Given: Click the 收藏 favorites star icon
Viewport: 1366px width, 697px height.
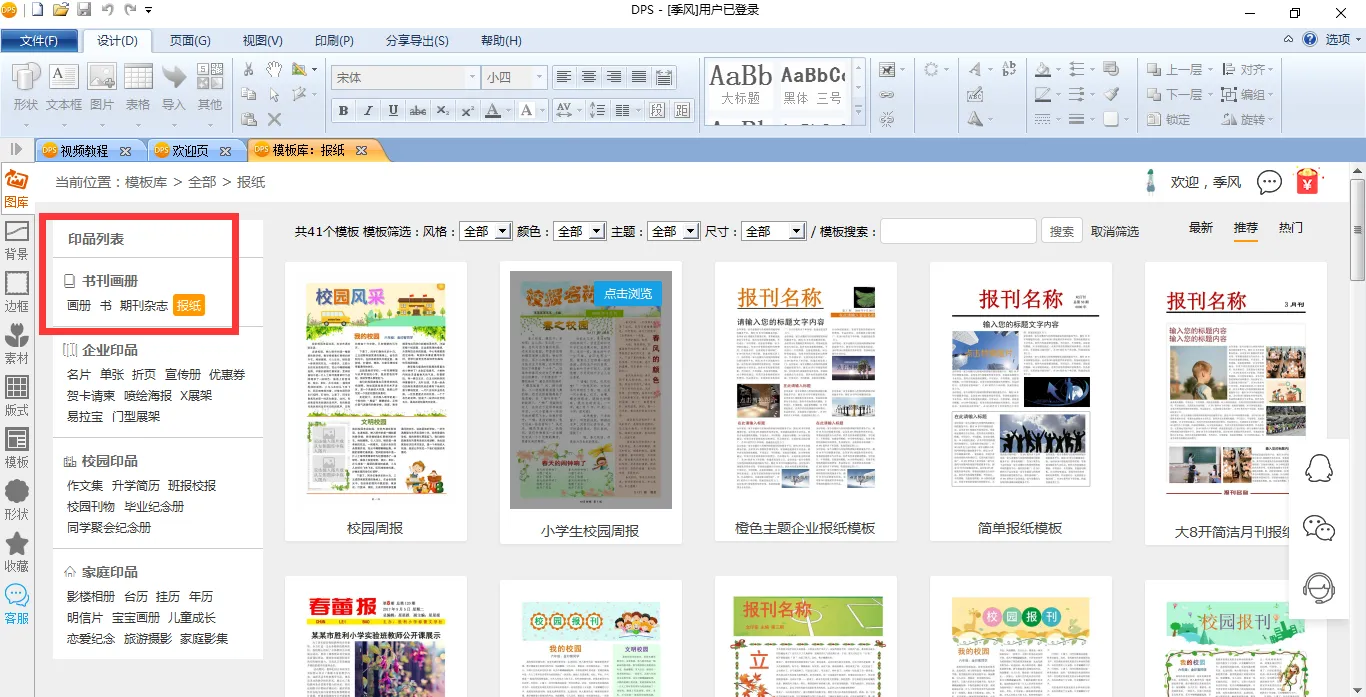Looking at the screenshot, I should click(17, 551).
